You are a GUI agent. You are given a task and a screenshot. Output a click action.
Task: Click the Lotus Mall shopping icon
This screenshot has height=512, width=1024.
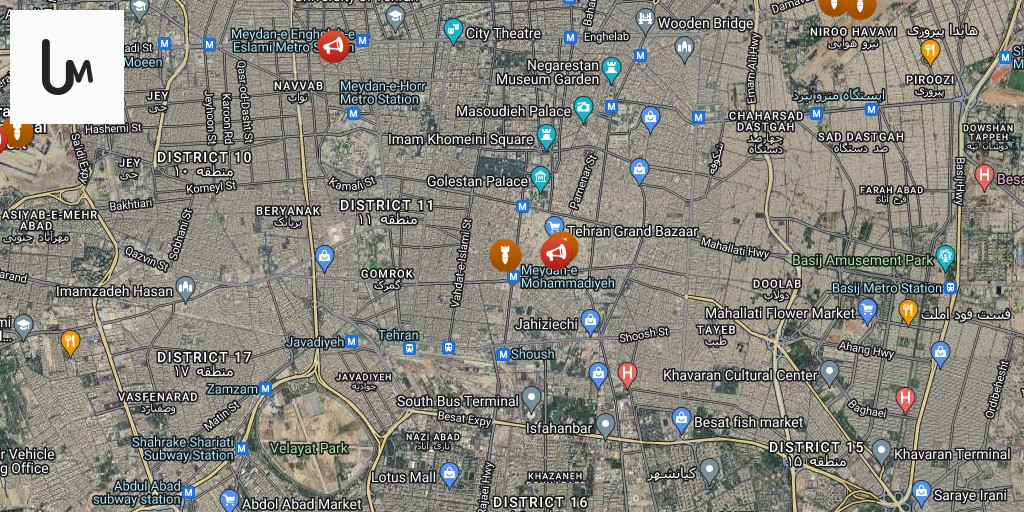[x=449, y=475]
